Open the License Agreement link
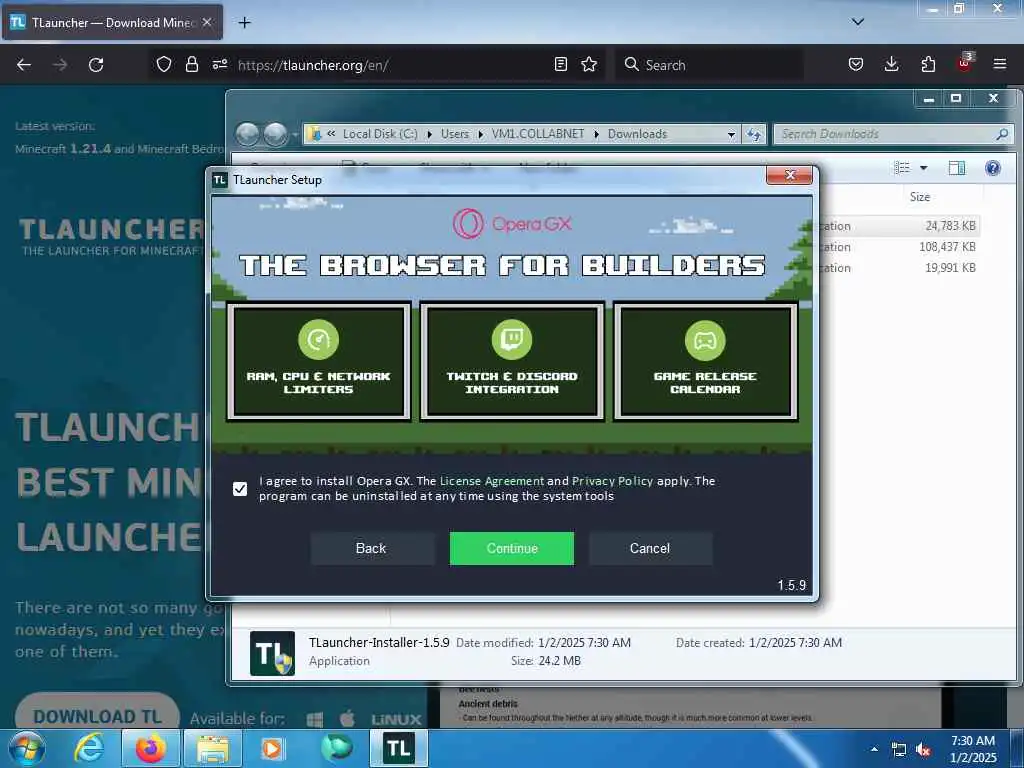The height and width of the screenshot is (768, 1024). (x=492, y=481)
